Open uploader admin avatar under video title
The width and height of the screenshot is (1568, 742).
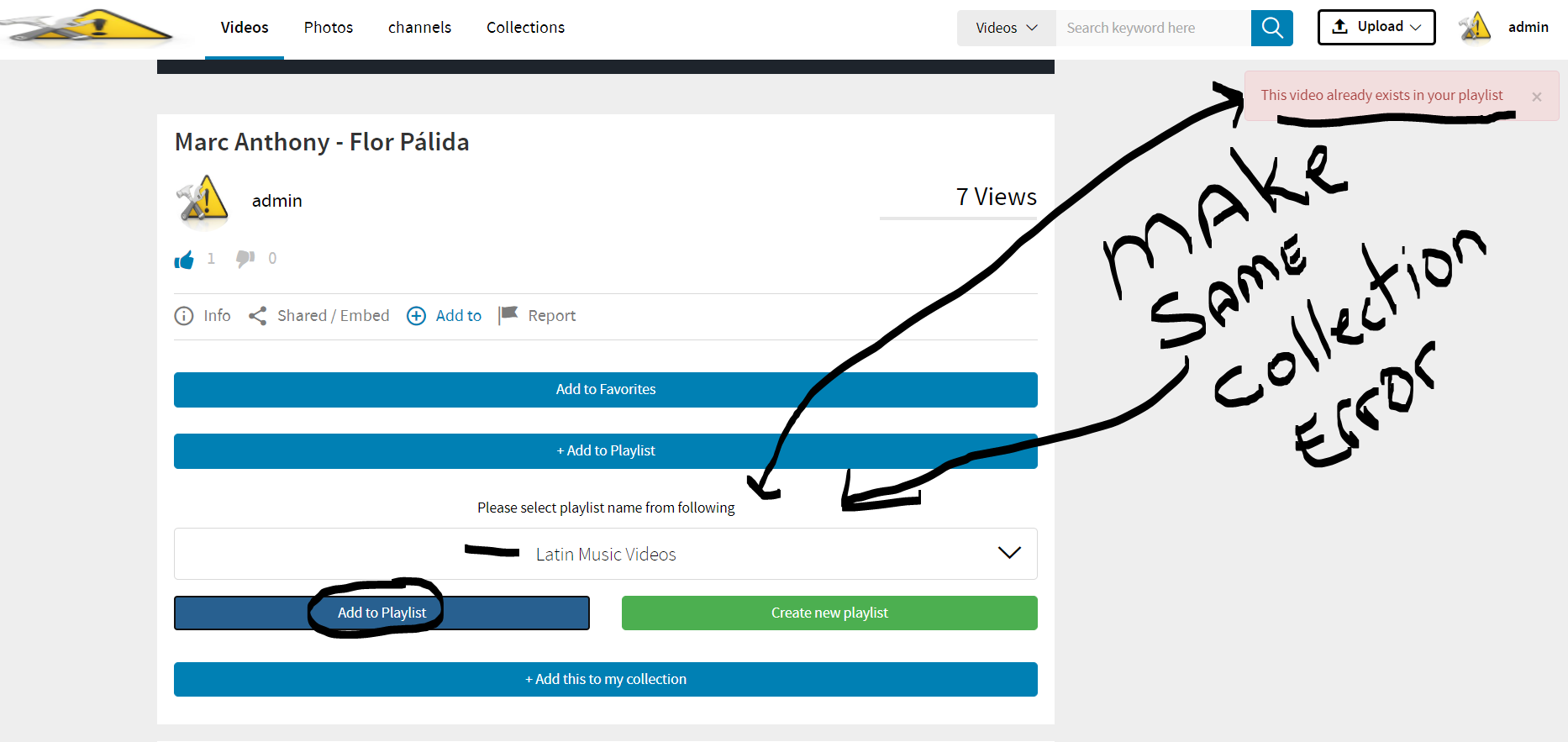203,202
